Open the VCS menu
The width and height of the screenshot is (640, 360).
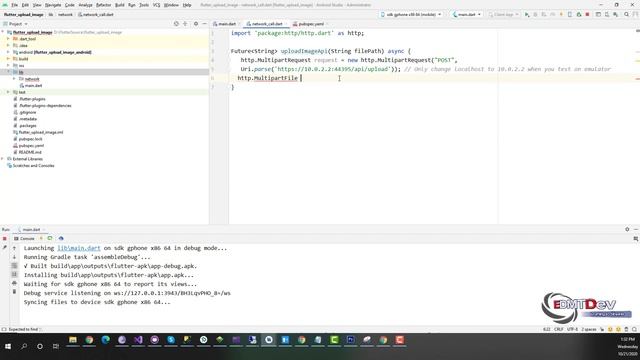tap(156, 5)
